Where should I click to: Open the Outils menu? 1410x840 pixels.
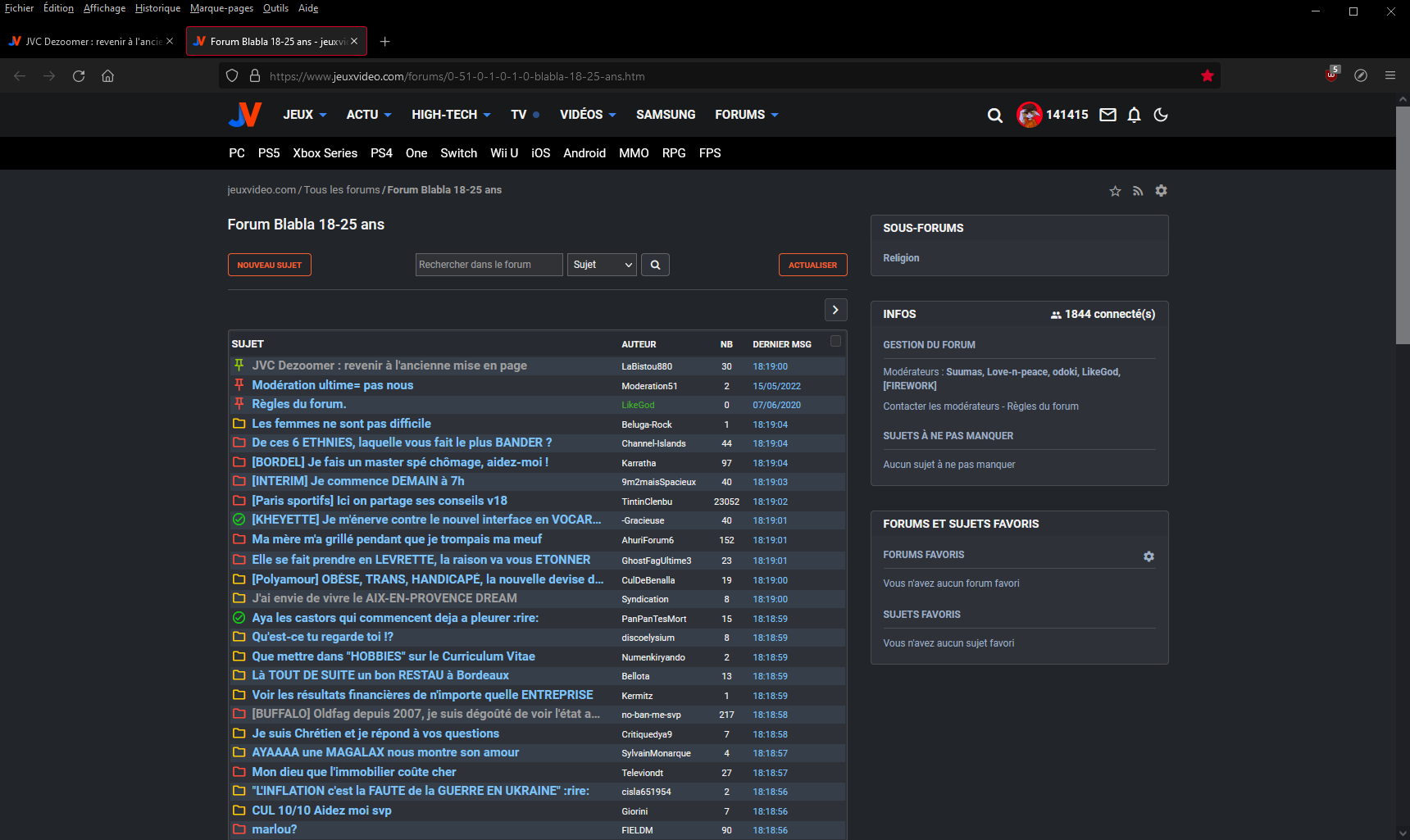click(x=275, y=8)
